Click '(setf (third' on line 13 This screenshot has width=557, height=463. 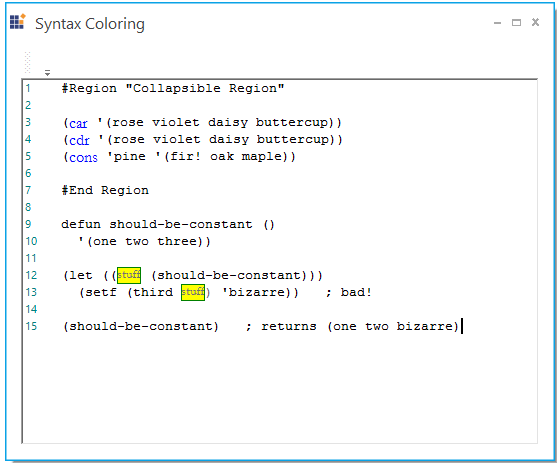point(126,292)
